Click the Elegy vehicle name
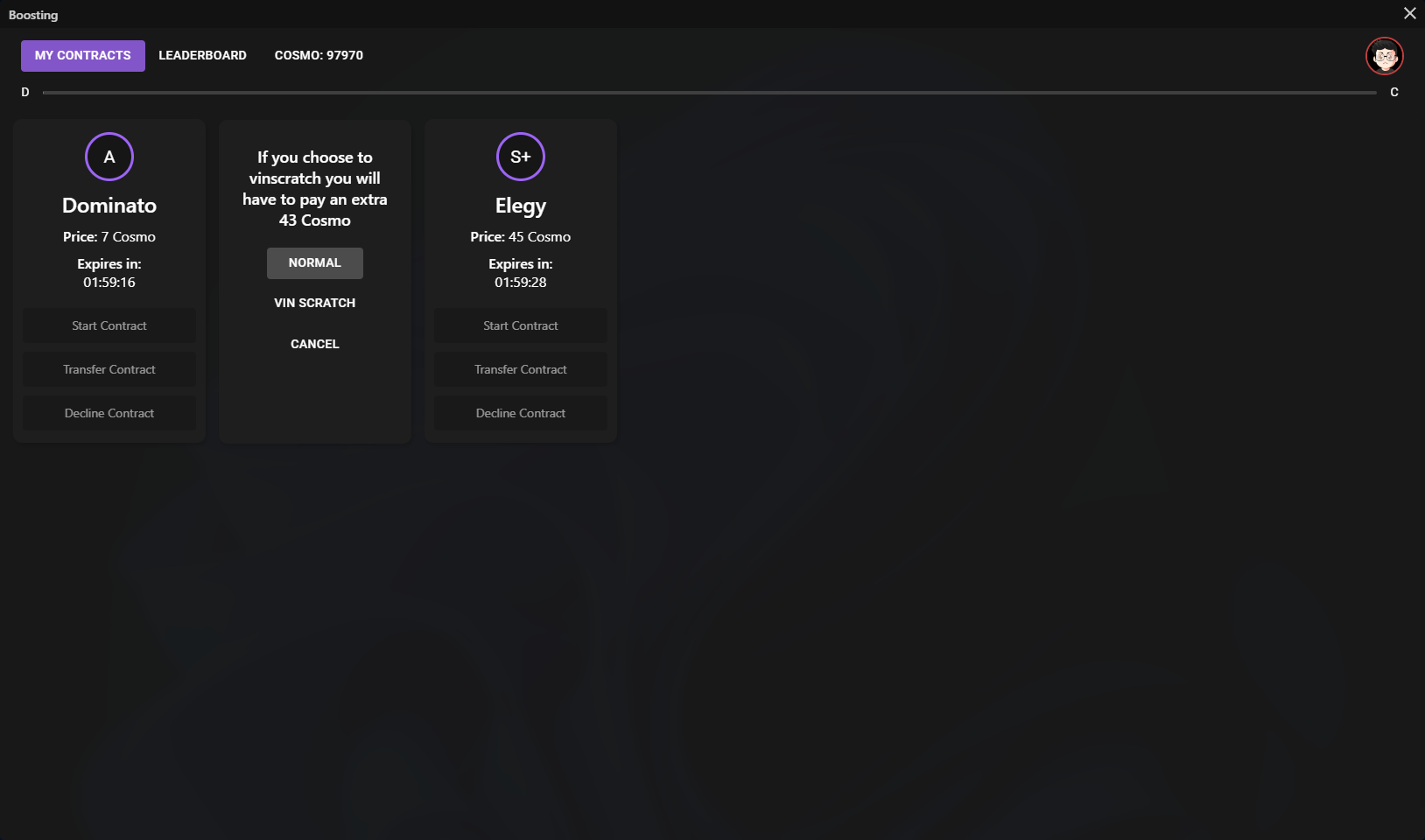The width and height of the screenshot is (1425, 840). coord(521,206)
